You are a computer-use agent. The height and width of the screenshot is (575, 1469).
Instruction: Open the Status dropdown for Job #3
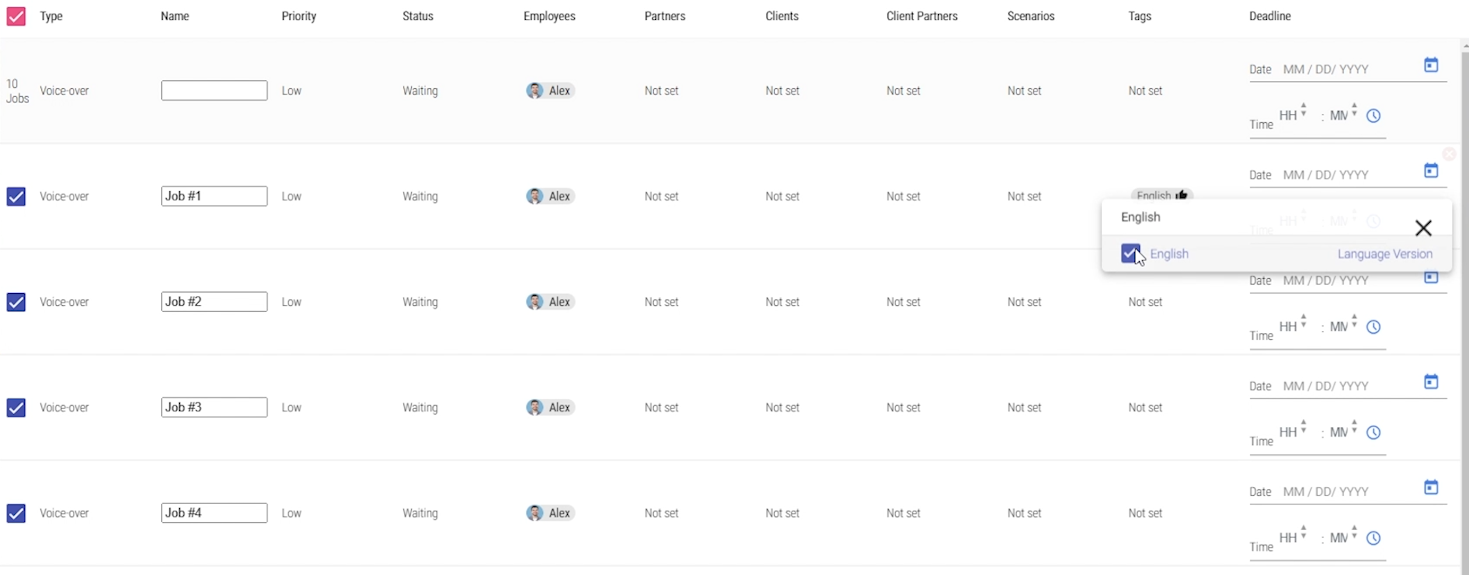(420, 408)
